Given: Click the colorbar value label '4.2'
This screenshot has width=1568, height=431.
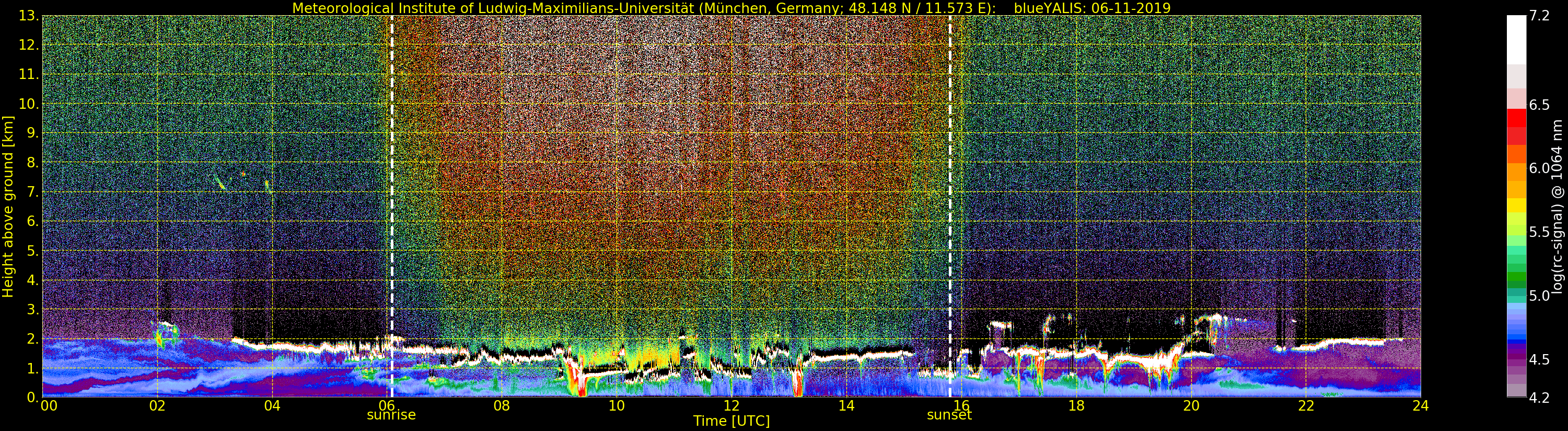Looking at the screenshot, I should pos(1539,398).
